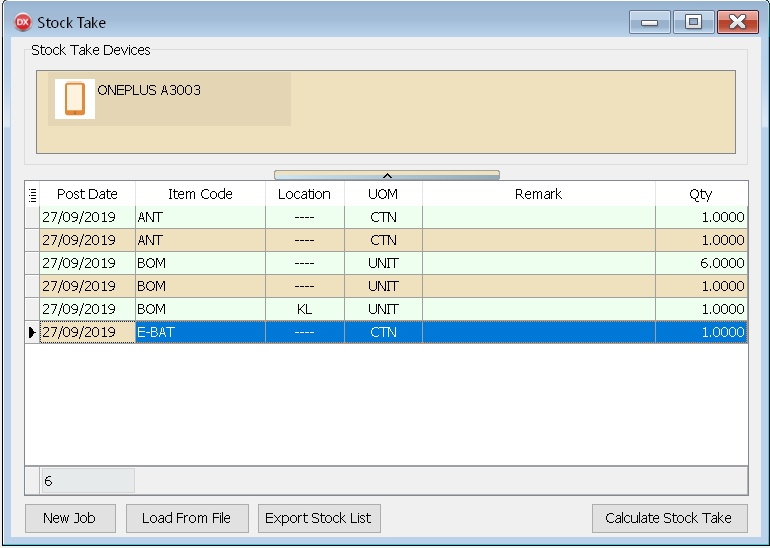
Task: Click the Remark column header
Action: pos(538,194)
